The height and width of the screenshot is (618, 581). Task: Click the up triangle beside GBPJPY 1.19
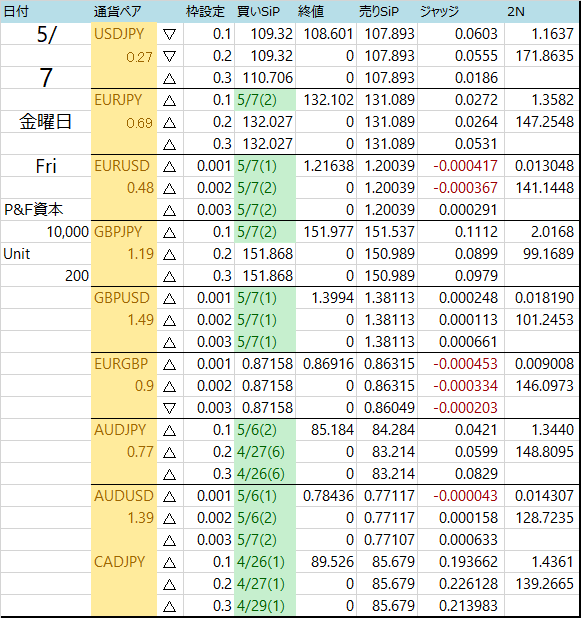point(169,254)
